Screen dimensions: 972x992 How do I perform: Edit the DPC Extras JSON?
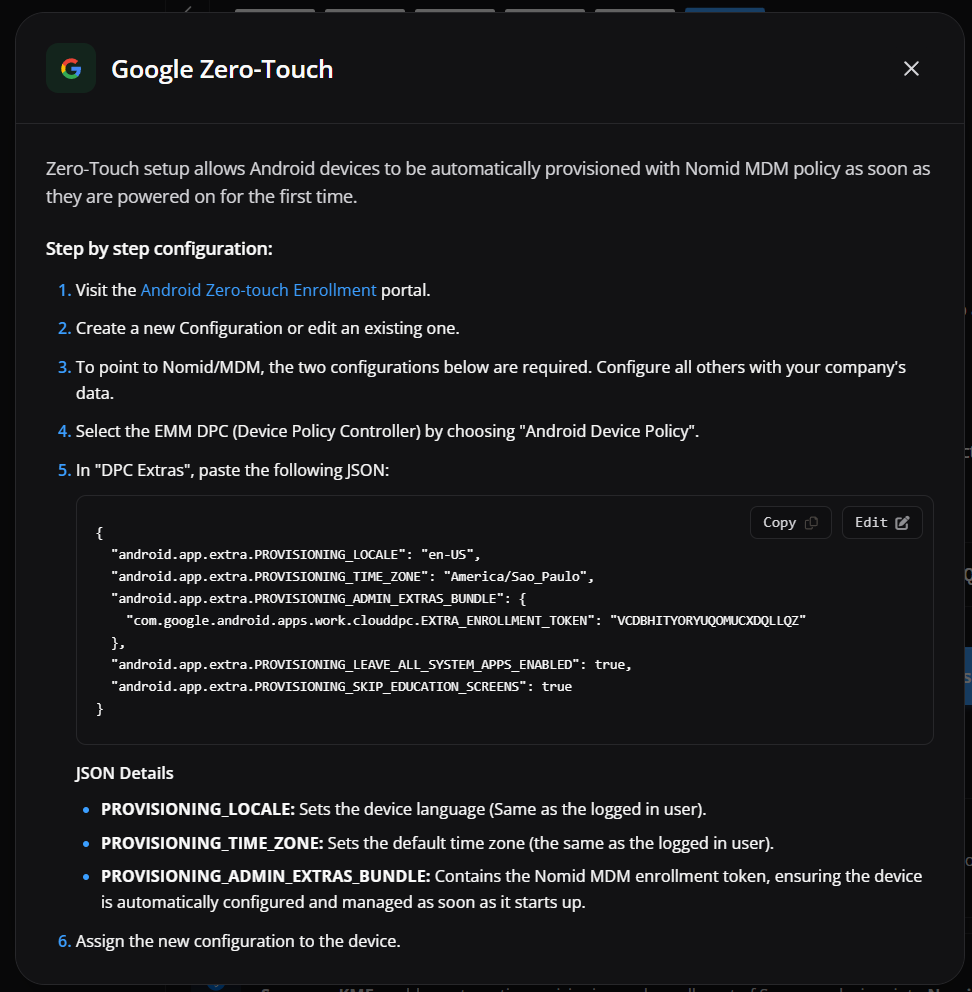click(882, 523)
